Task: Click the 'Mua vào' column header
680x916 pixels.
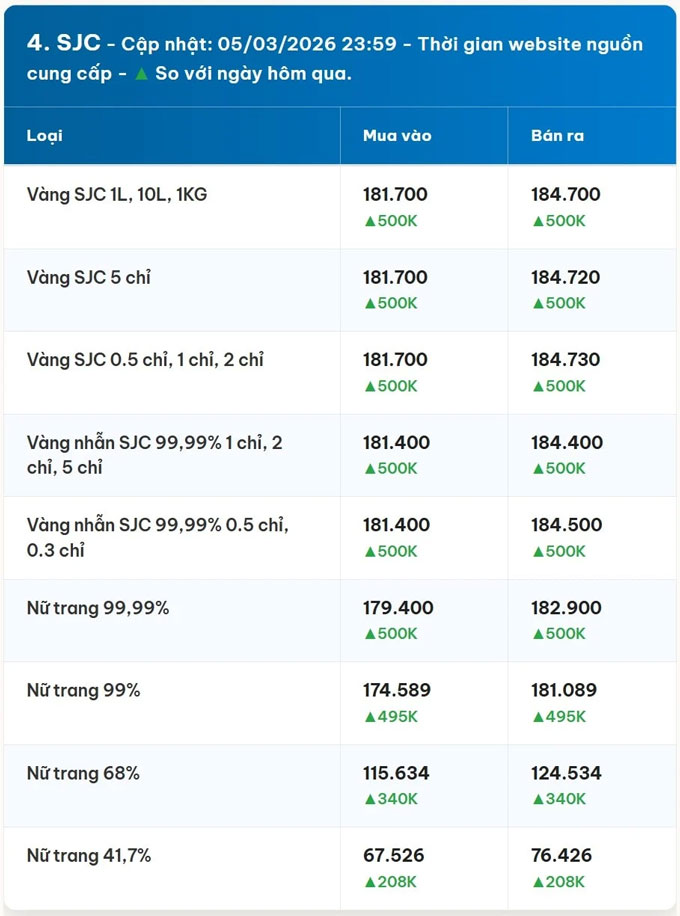Action: (x=397, y=135)
